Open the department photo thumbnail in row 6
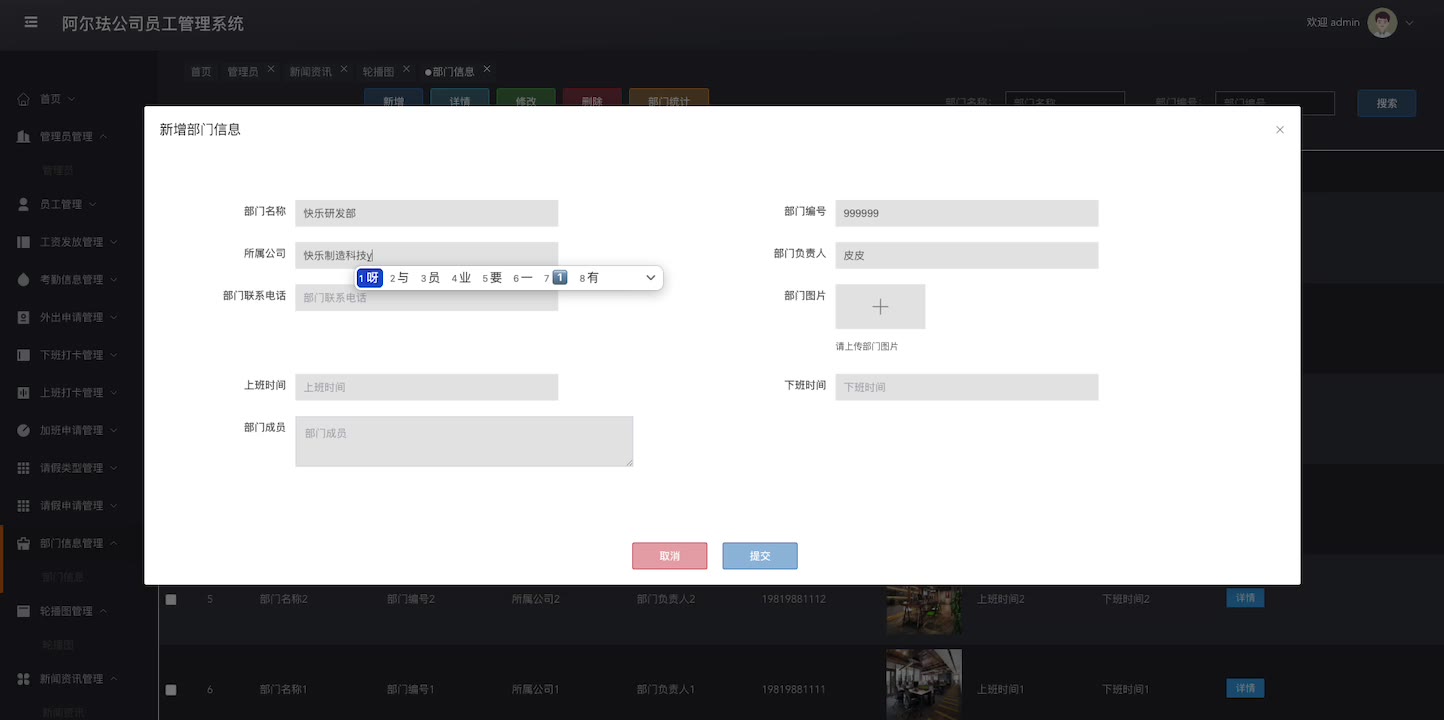The width and height of the screenshot is (1444, 720). 924,684
